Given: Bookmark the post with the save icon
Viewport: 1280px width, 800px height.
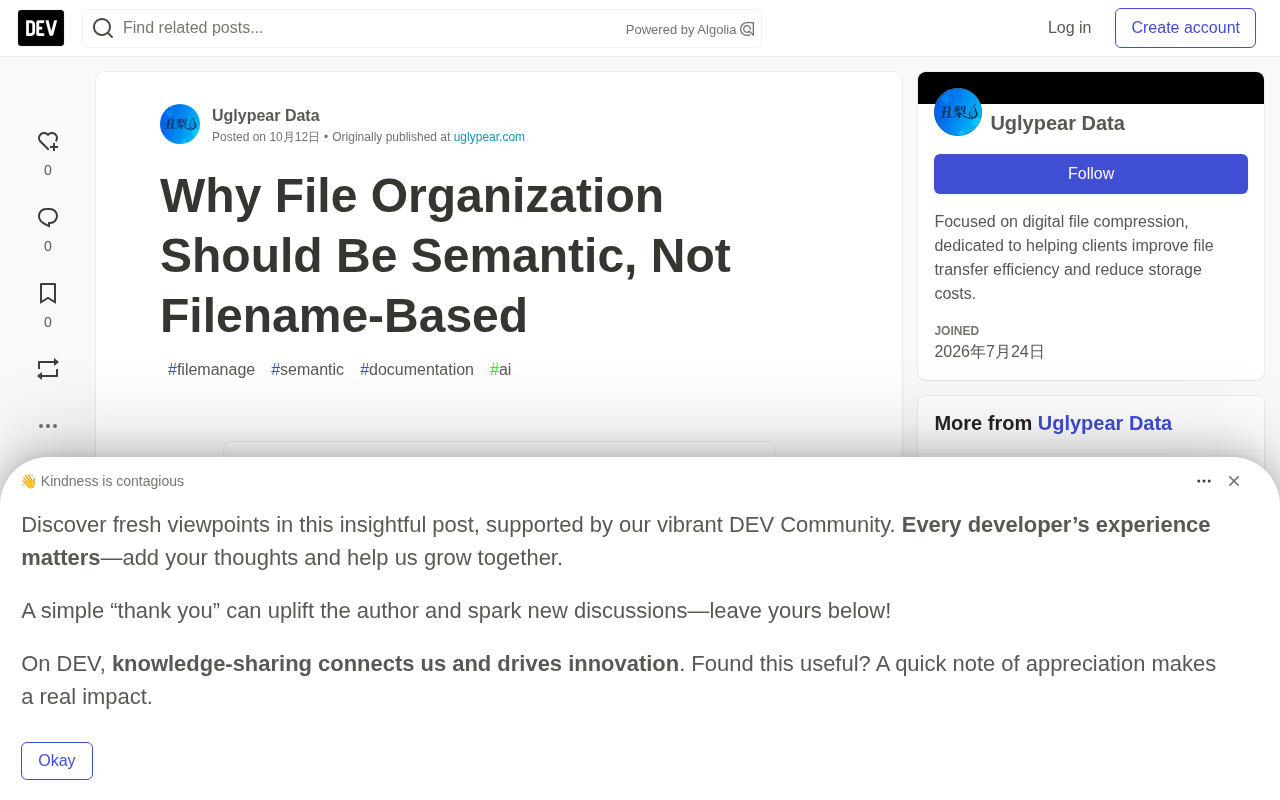Looking at the screenshot, I should tap(48, 293).
